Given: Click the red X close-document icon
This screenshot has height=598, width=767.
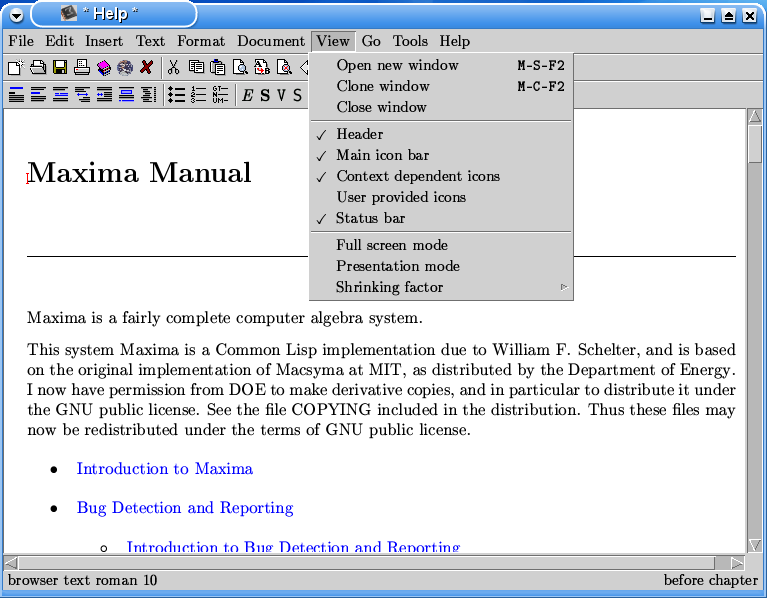Looking at the screenshot, I should point(146,67).
